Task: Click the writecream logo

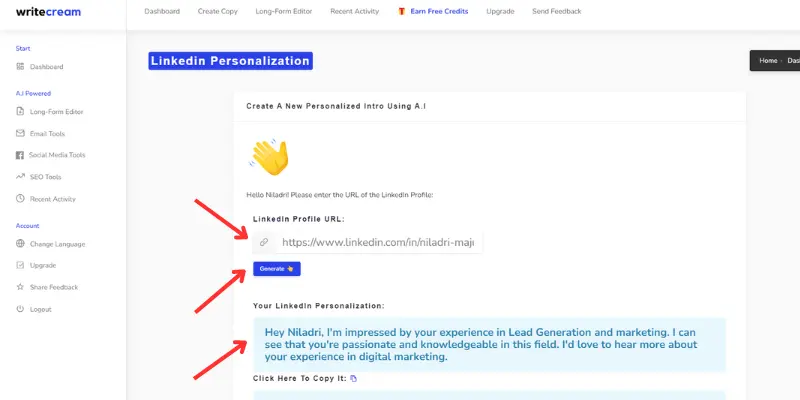Action: click(48, 12)
